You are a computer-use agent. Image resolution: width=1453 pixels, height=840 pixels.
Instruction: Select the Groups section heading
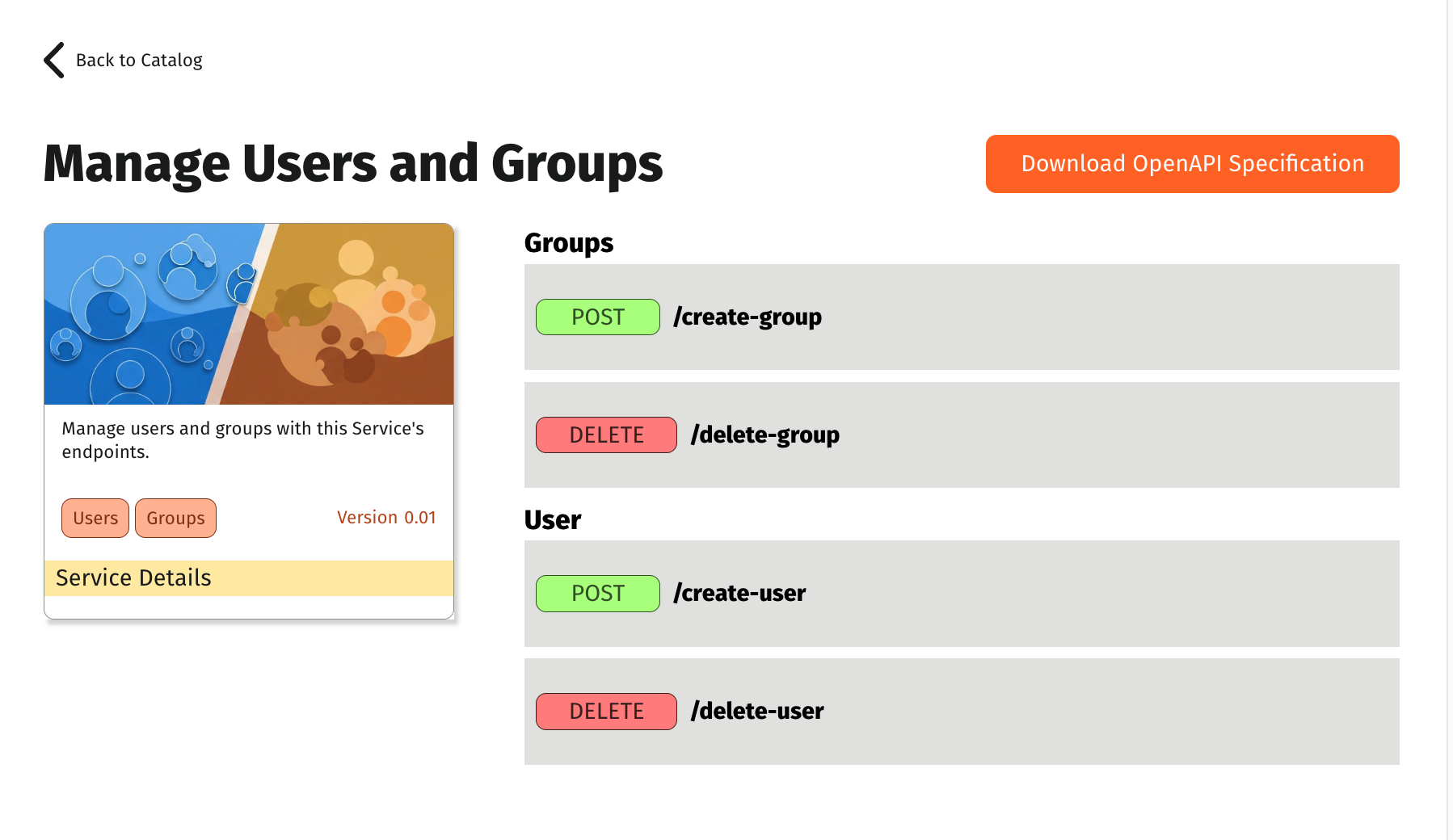point(568,242)
